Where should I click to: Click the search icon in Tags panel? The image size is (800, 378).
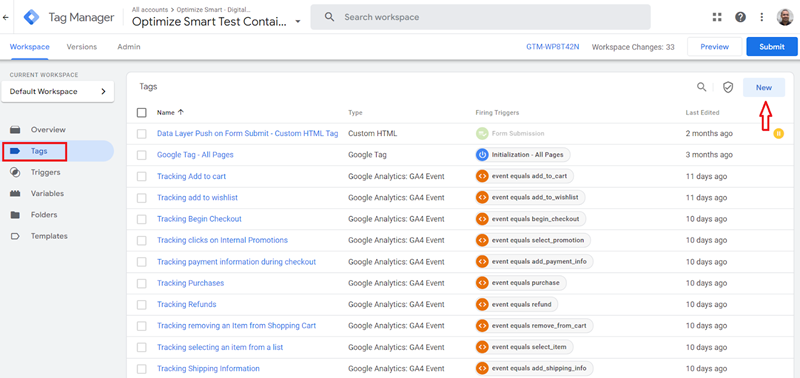702,87
